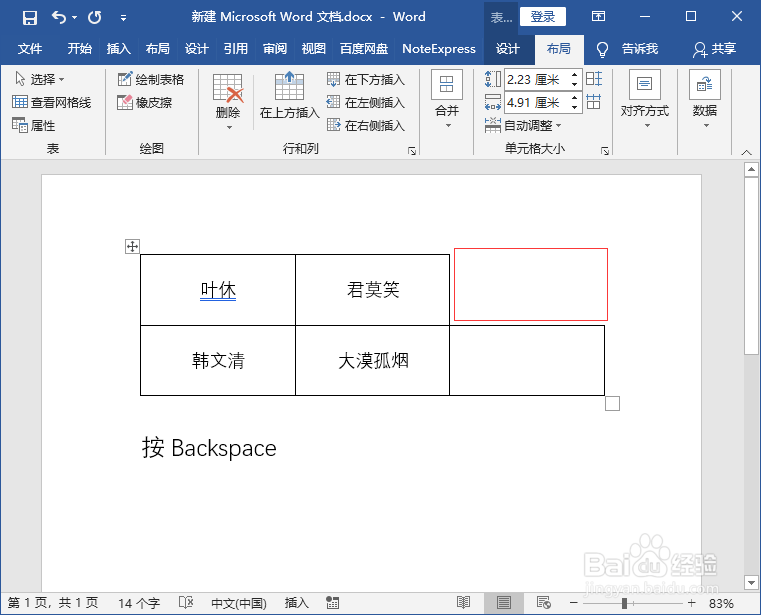The height and width of the screenshot is (615, 761).
Task: Click the distribute rows icon
Action: pos(594,79)
